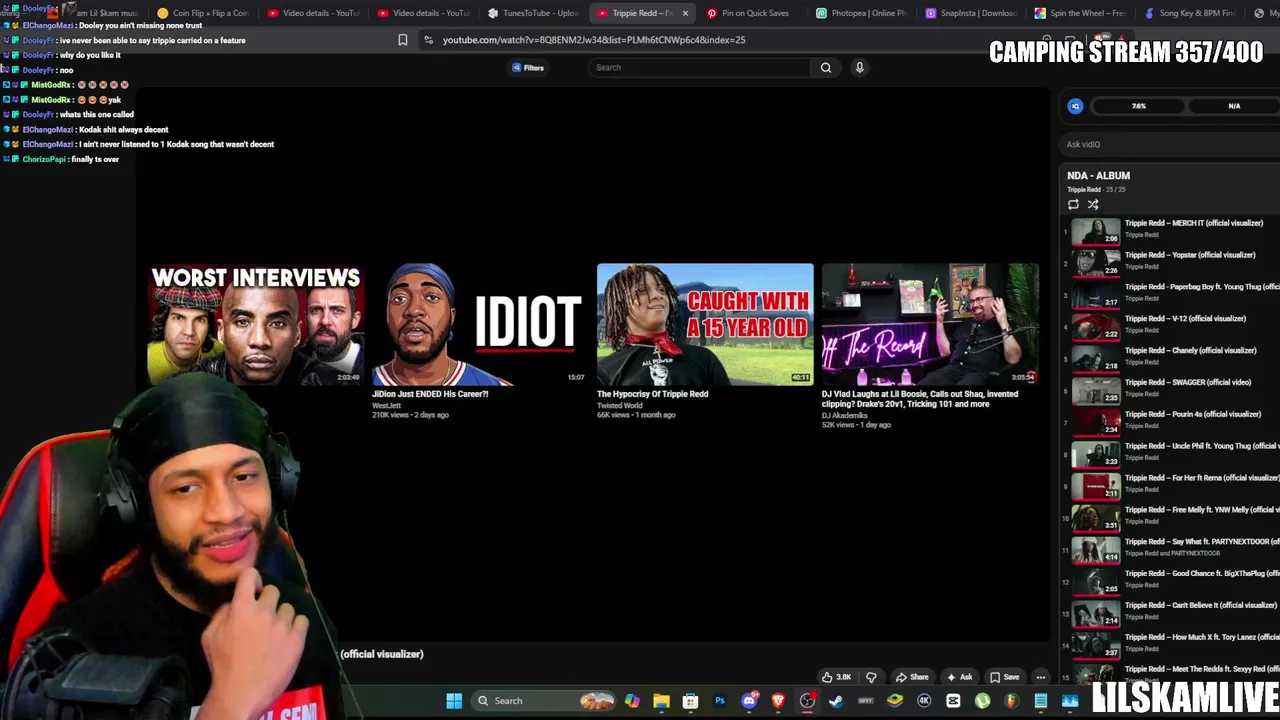
Task: Open FL Studio from the taskbar
Action: (x=1011, y=701)
